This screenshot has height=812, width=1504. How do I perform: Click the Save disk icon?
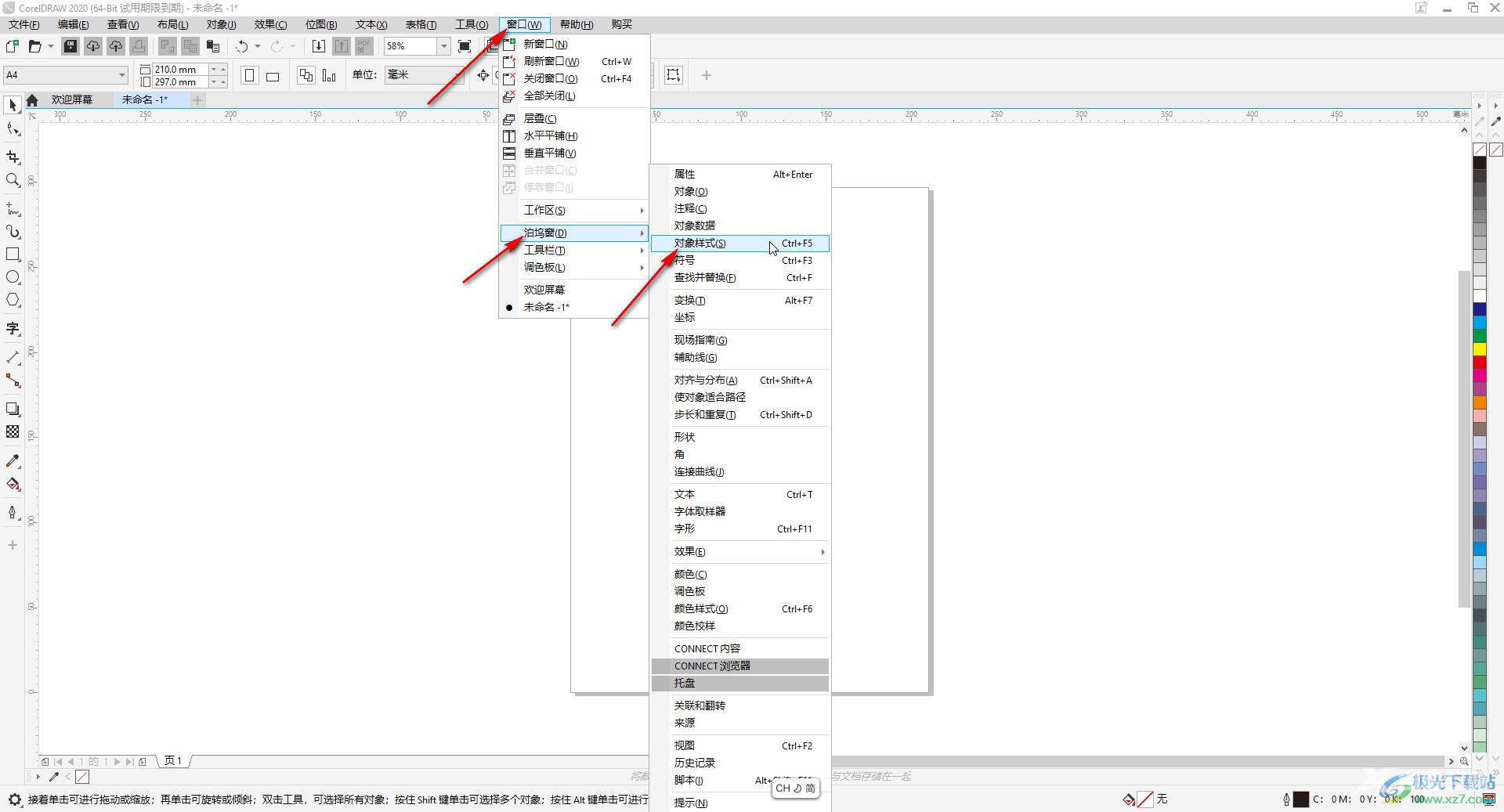coord(70,46)
